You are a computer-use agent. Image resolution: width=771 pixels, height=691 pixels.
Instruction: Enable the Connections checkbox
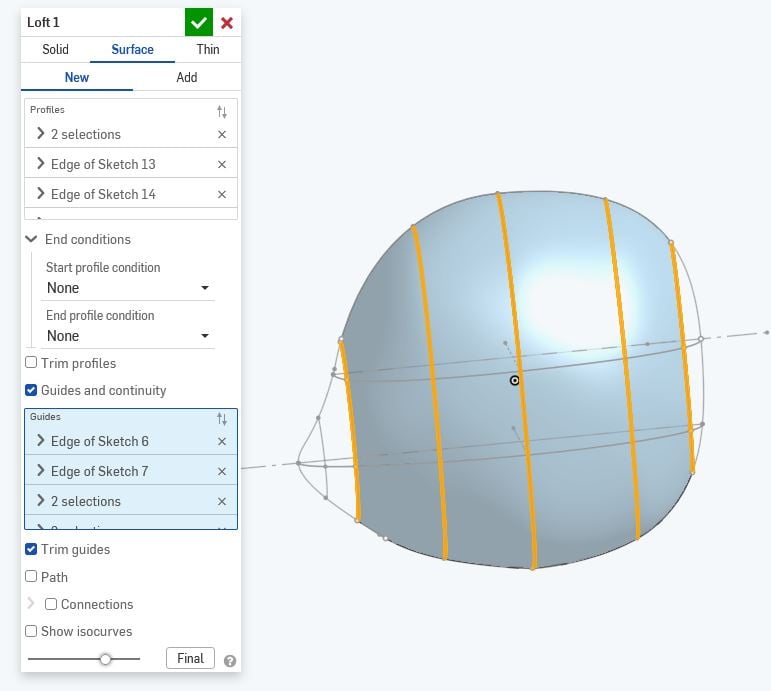pyautogui.click(x=51, y=604)
